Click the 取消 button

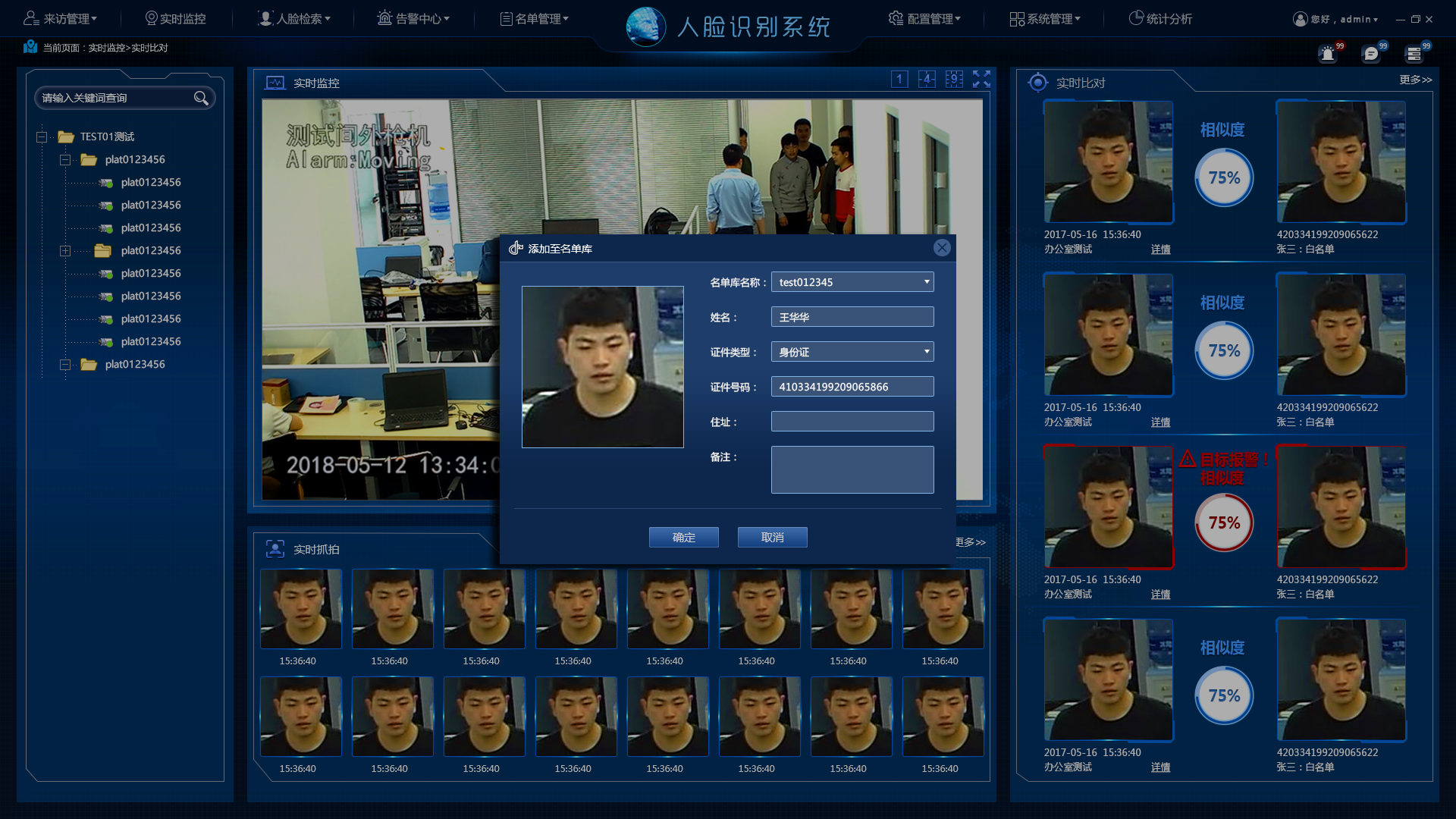(x=772, y=537)
